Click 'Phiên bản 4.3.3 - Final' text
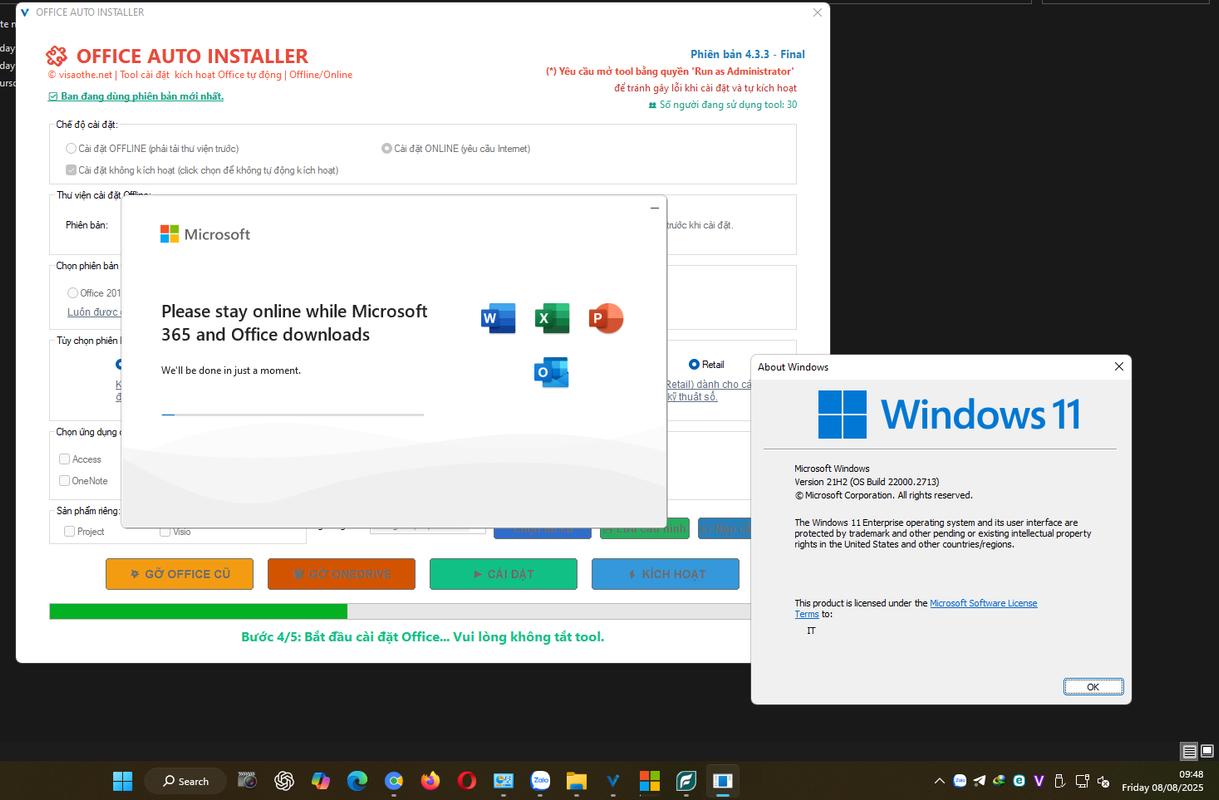Viewport: 1219px width, 800px height. (747, 54)
